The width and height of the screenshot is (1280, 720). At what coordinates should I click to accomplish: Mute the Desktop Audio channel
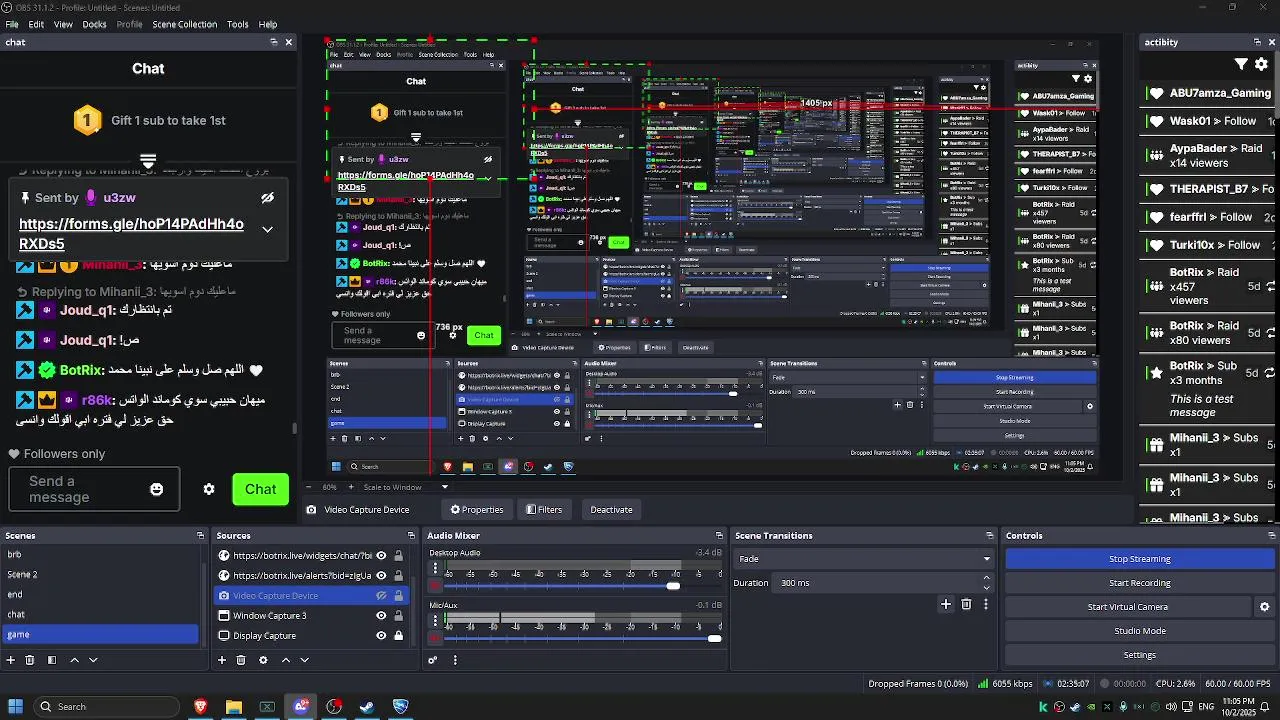coord(435,585)
